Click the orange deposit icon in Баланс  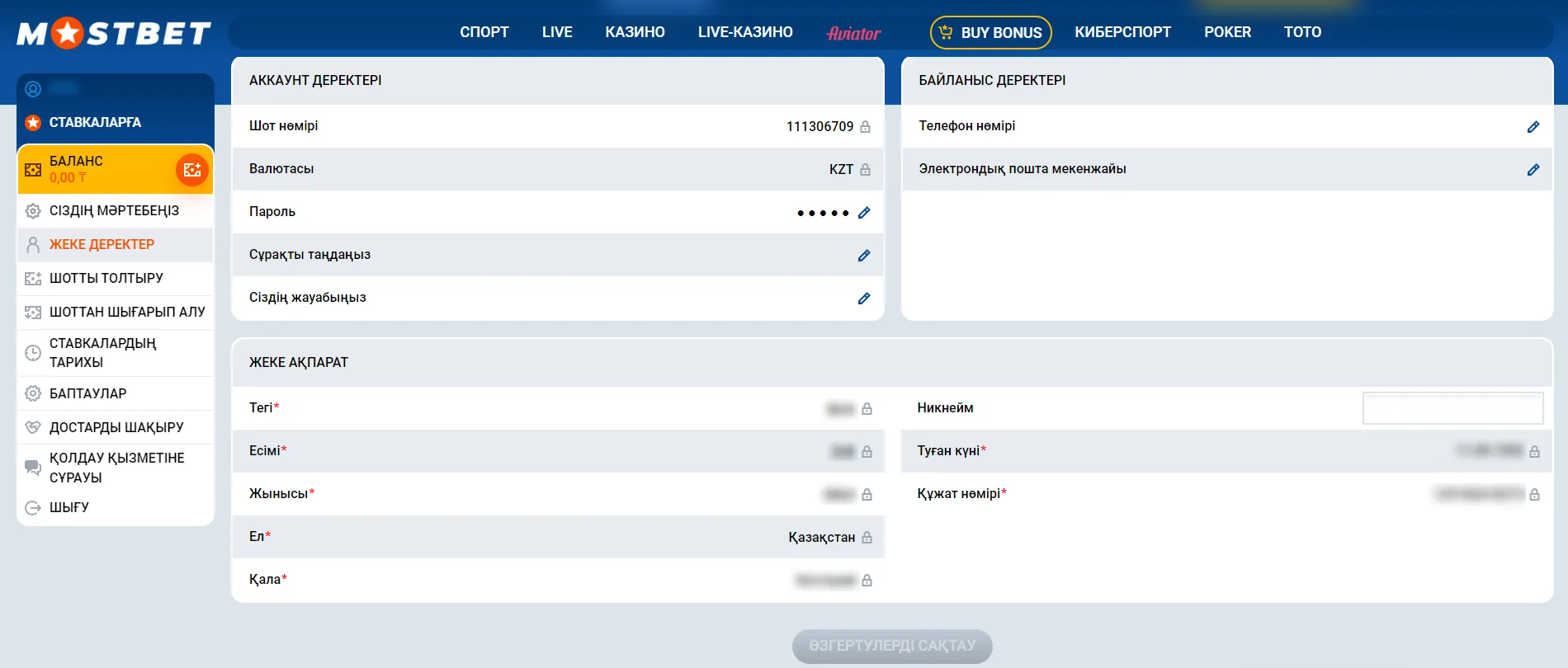click(x=192, y=170)
